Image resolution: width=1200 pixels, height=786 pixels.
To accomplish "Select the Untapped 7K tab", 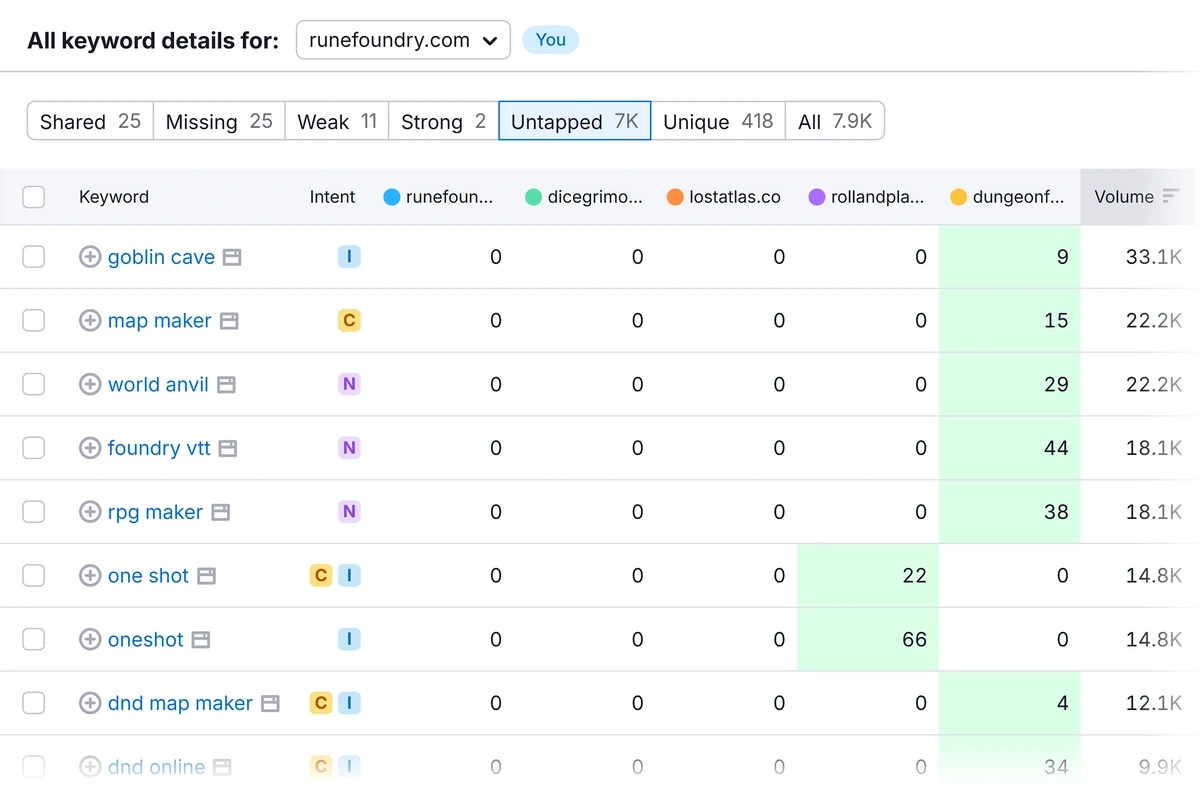I will (x=575, y=121).
